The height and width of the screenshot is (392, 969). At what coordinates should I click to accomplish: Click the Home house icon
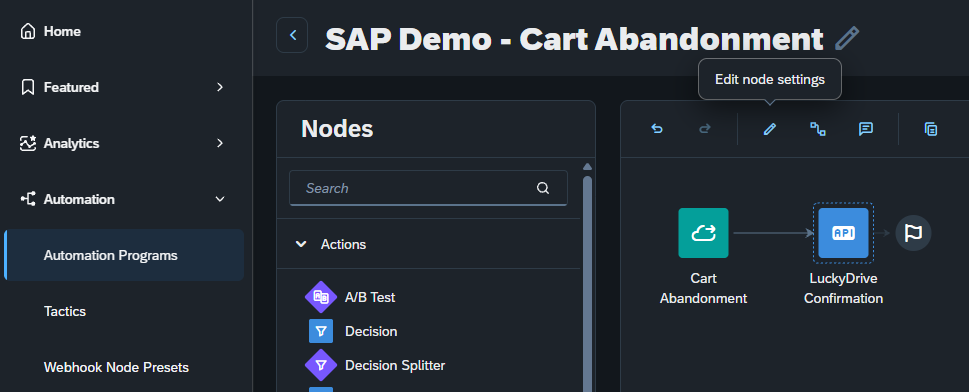[28, 32]
